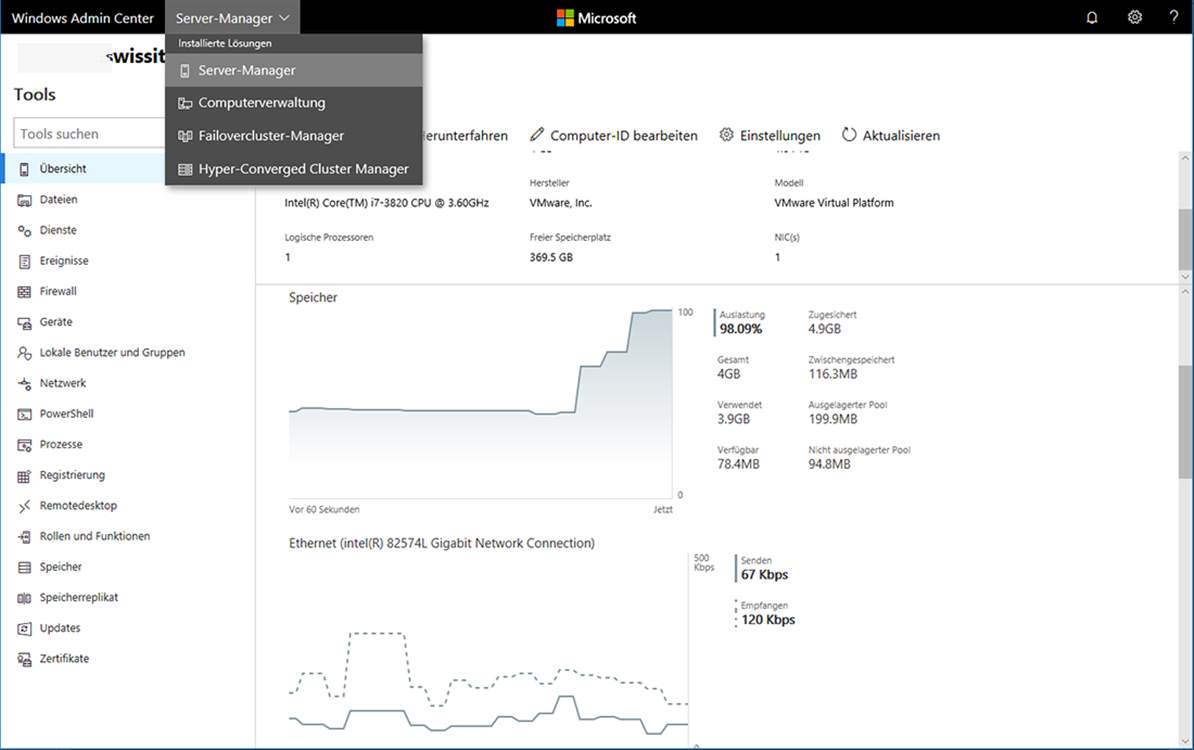Click the Computerverwaltung menu icon
1194x750 pixels.
[185, 103]
